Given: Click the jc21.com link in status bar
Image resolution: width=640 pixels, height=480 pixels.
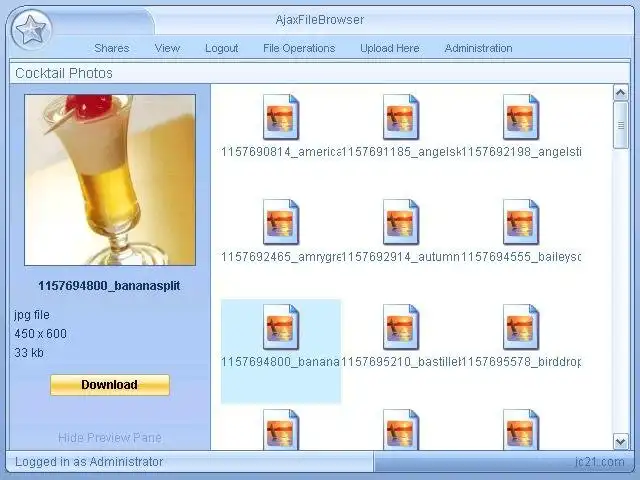Looking at the screenshot, I should [600, 462].
